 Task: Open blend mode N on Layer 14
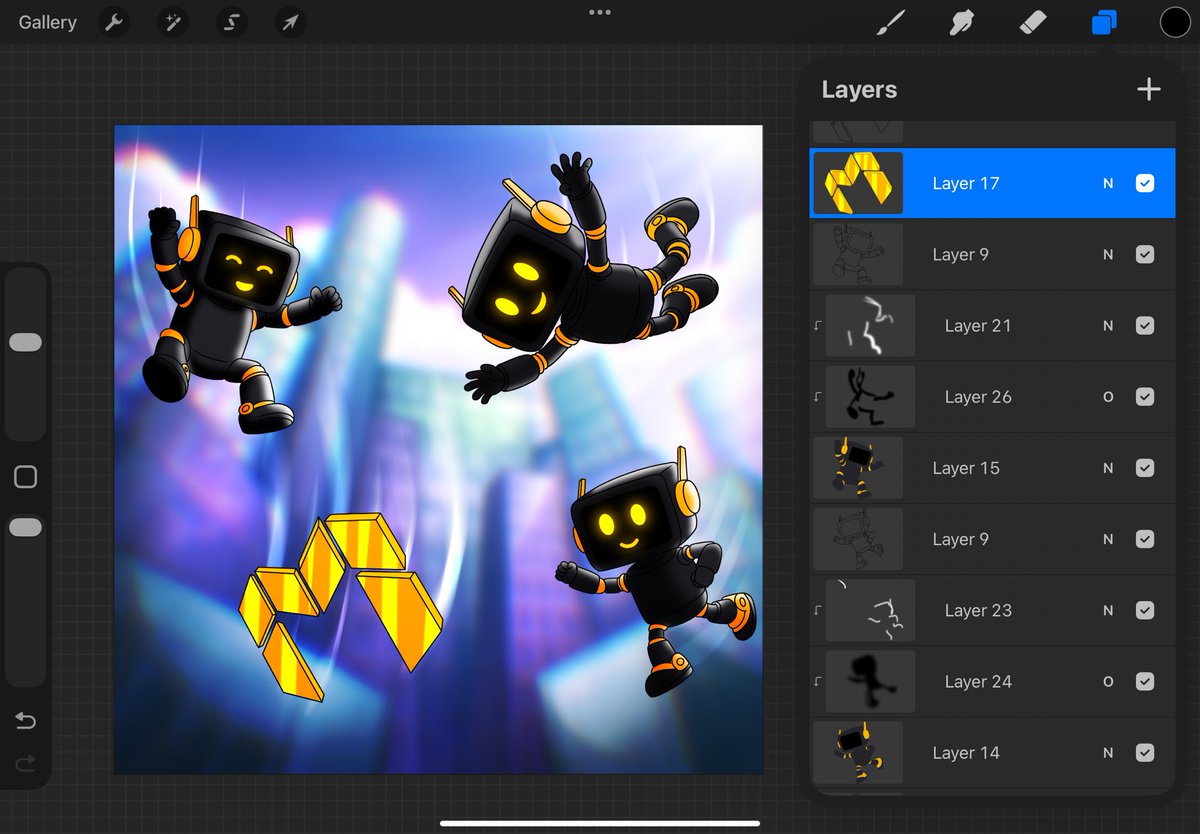tap(1108, 753)
